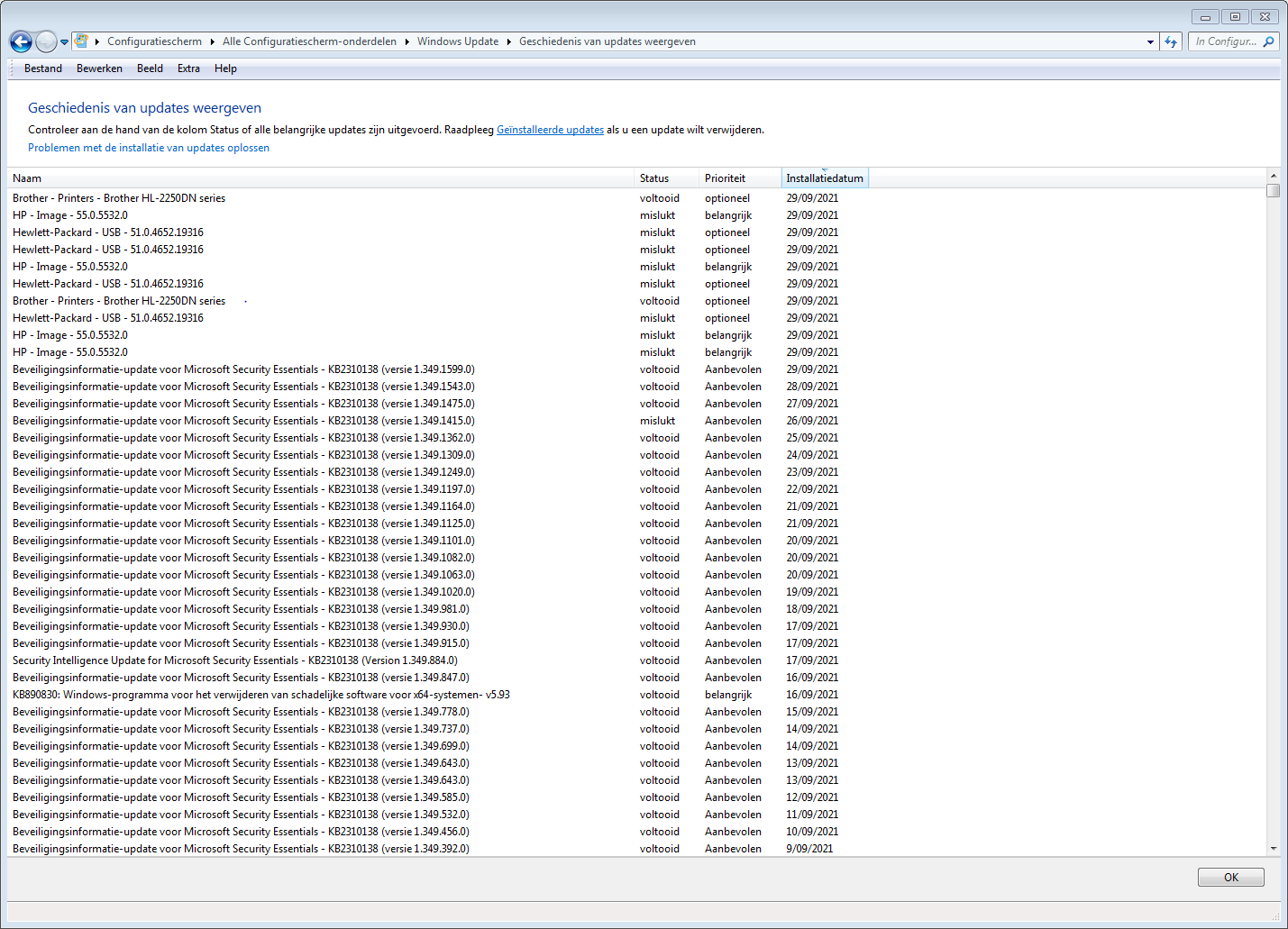Click the refresh button beside address bar
Image resolution: width=1288 pixels, height=929 pixels.
[1171, 41]
